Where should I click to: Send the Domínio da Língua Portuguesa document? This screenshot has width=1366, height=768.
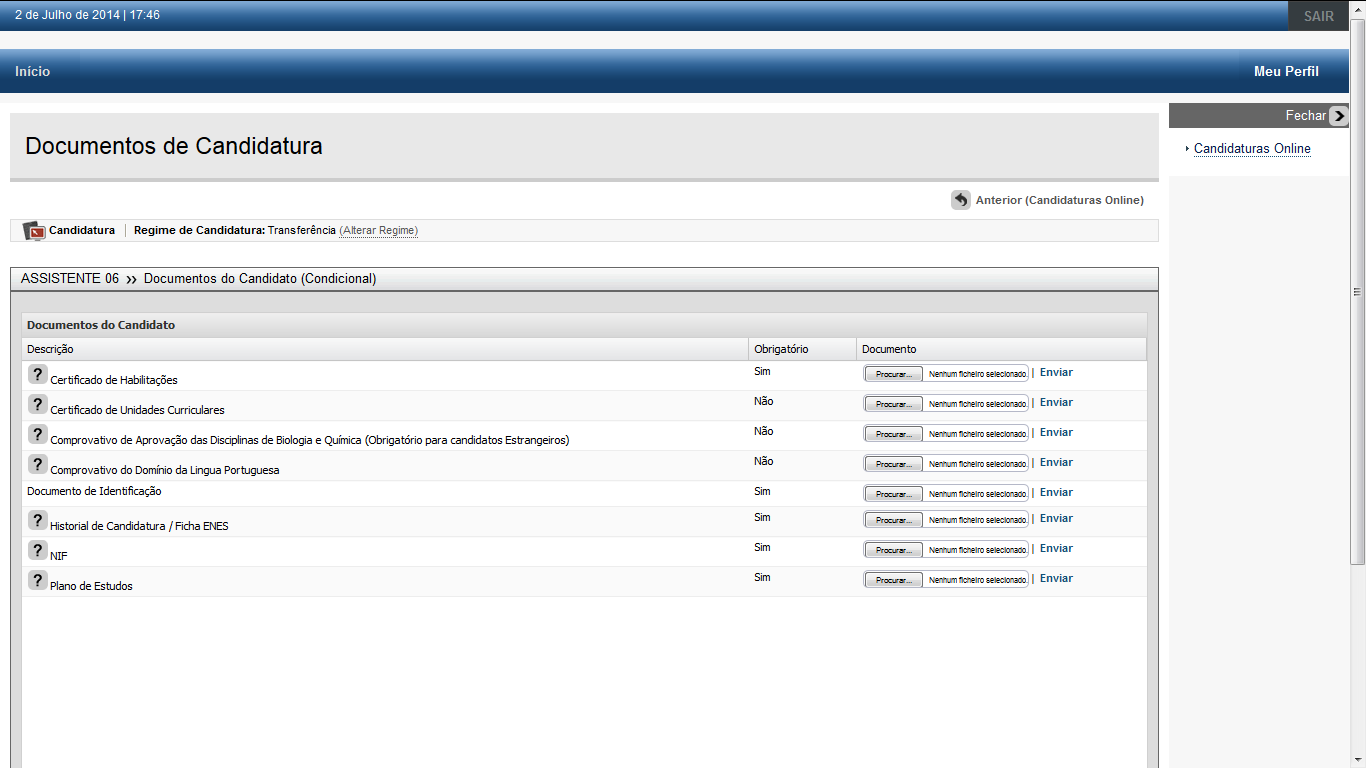click(x=1056, y=462)
